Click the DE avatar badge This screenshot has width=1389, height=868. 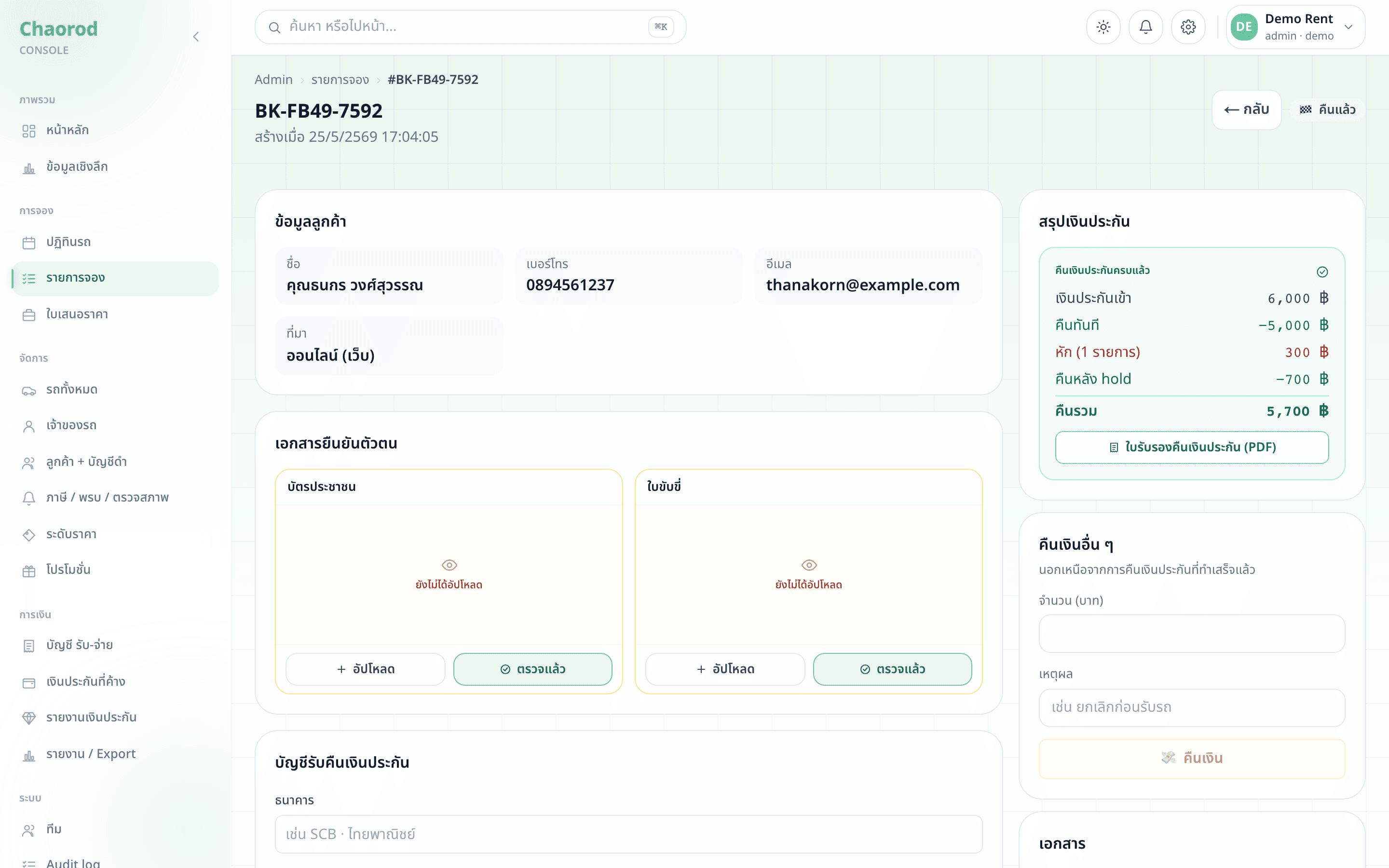click(x=1244, y=27)
